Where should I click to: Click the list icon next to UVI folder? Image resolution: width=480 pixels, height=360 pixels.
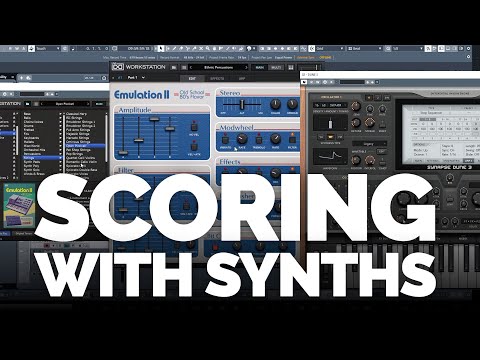(x=184, y=67)
